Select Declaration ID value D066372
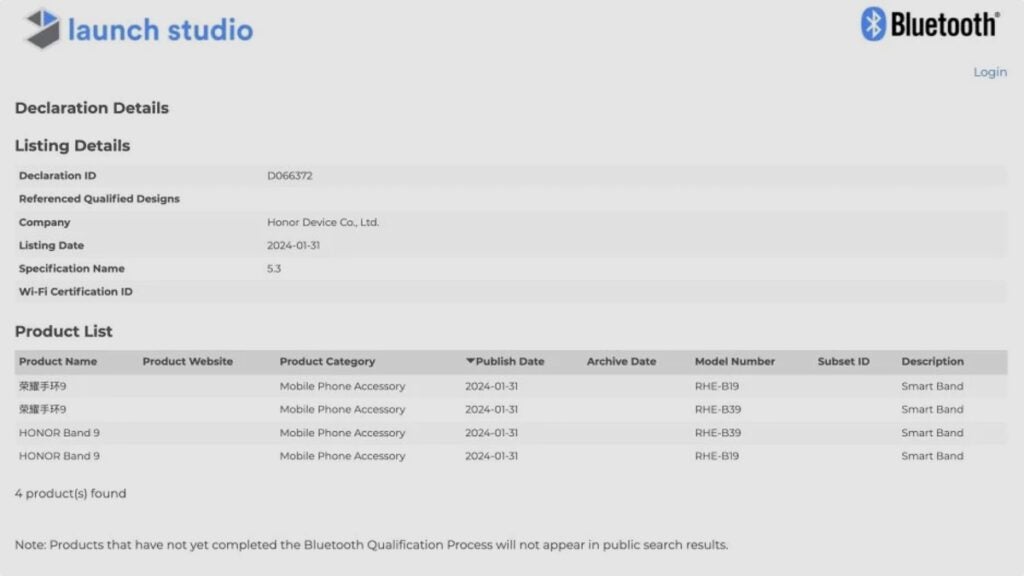The height and width of the screenshot is (576, 1024). pos(289,176)
